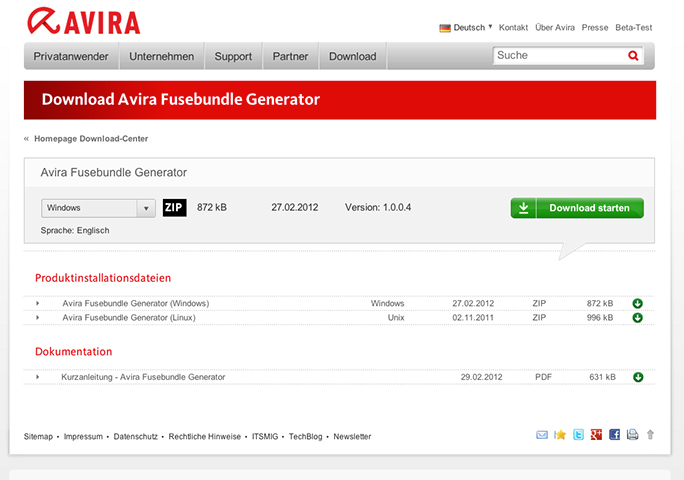Open the Über Avira link
Screen dimensions: 684x480
coord(555,27)
